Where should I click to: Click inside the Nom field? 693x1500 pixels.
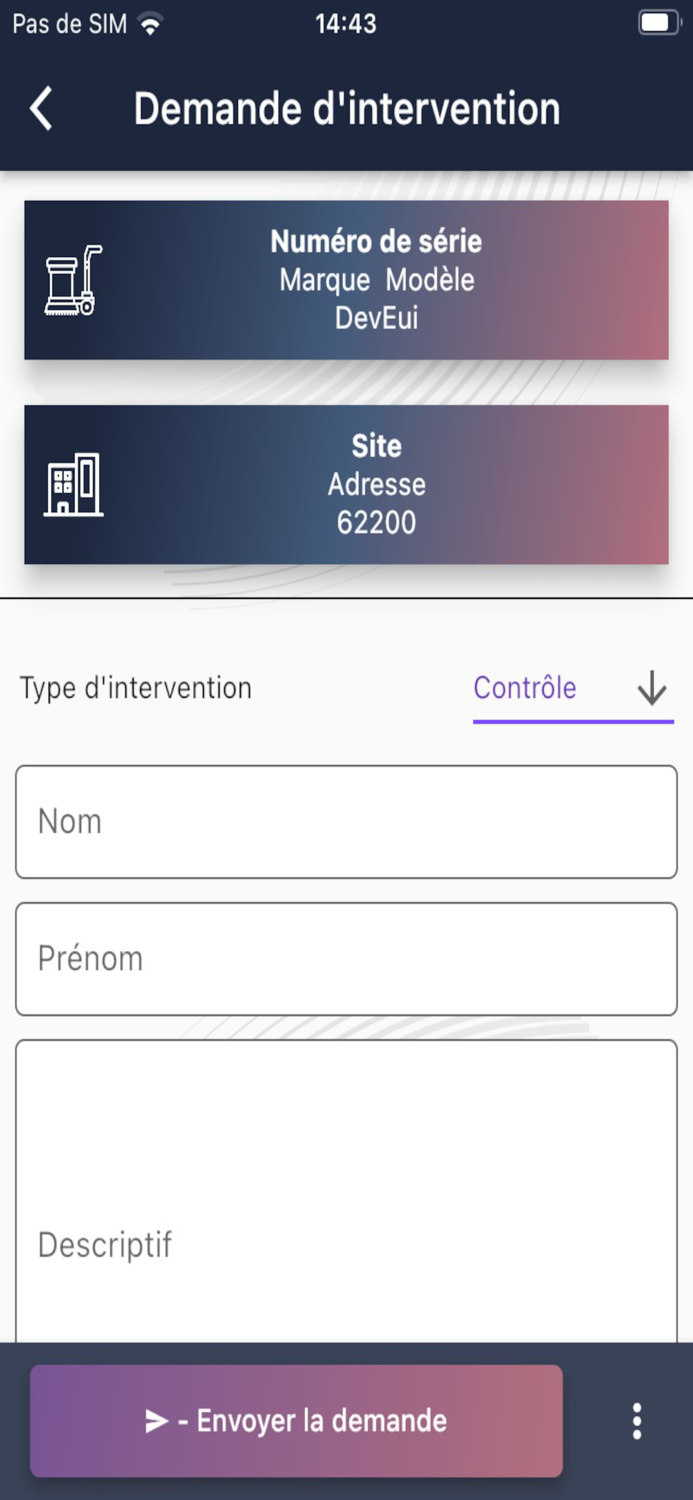346,820
